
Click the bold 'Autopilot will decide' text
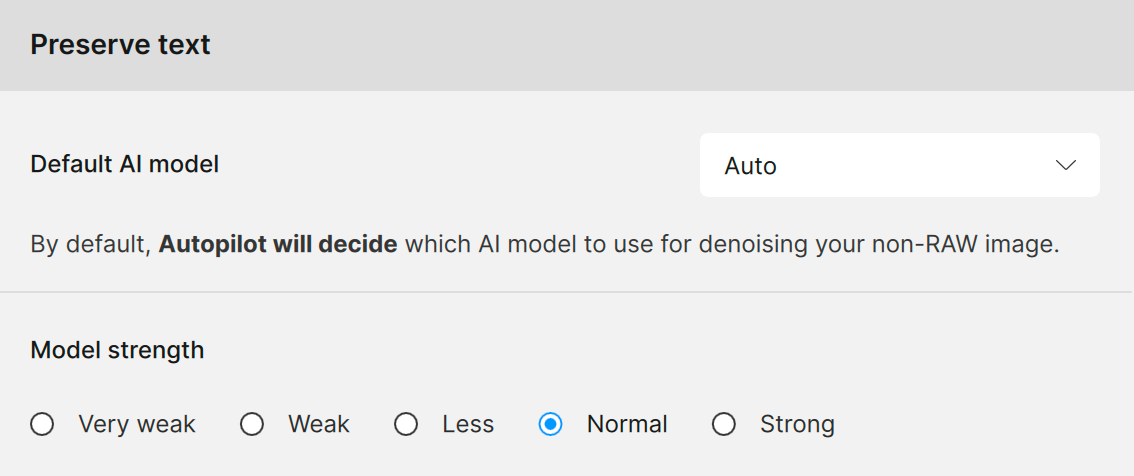tap(278, 244)
